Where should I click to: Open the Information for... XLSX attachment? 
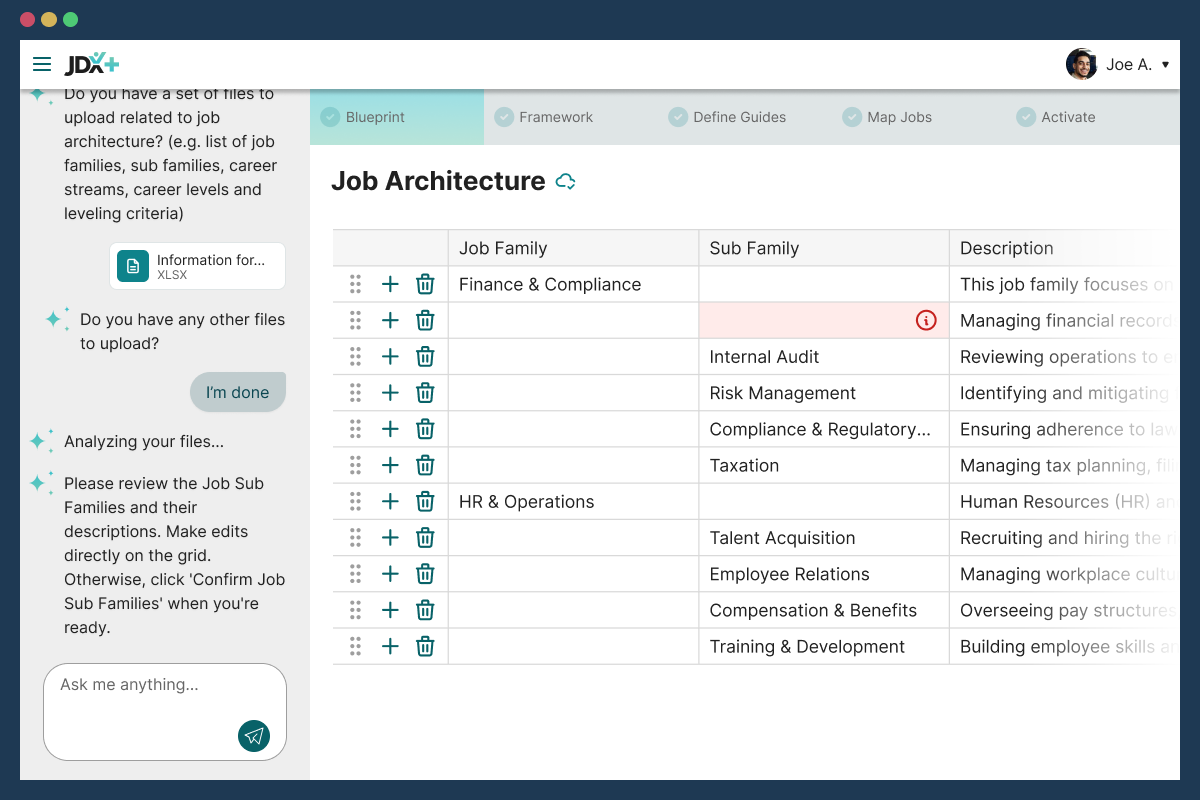point(197,266)
